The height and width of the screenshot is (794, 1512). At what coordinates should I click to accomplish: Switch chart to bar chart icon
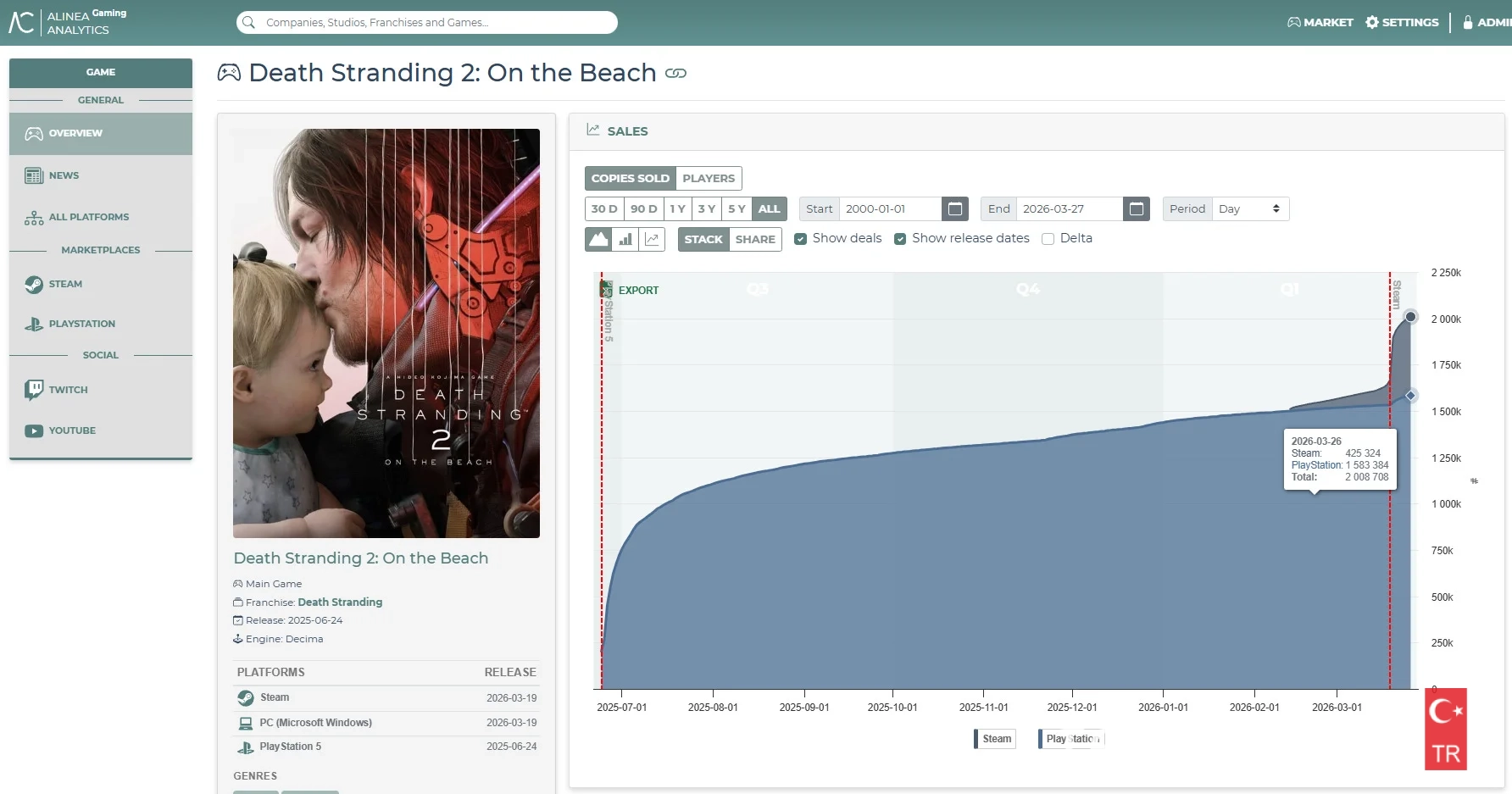click(625, 239)
